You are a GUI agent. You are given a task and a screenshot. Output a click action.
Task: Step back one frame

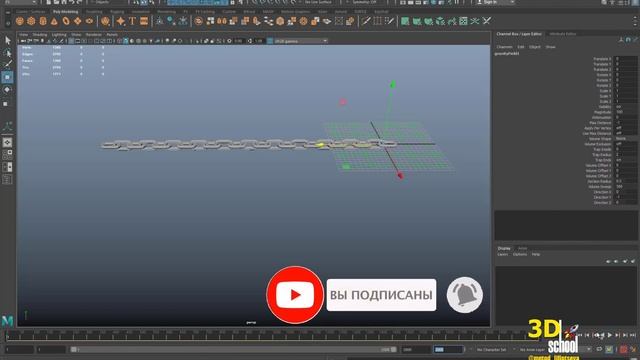point(588,335)
